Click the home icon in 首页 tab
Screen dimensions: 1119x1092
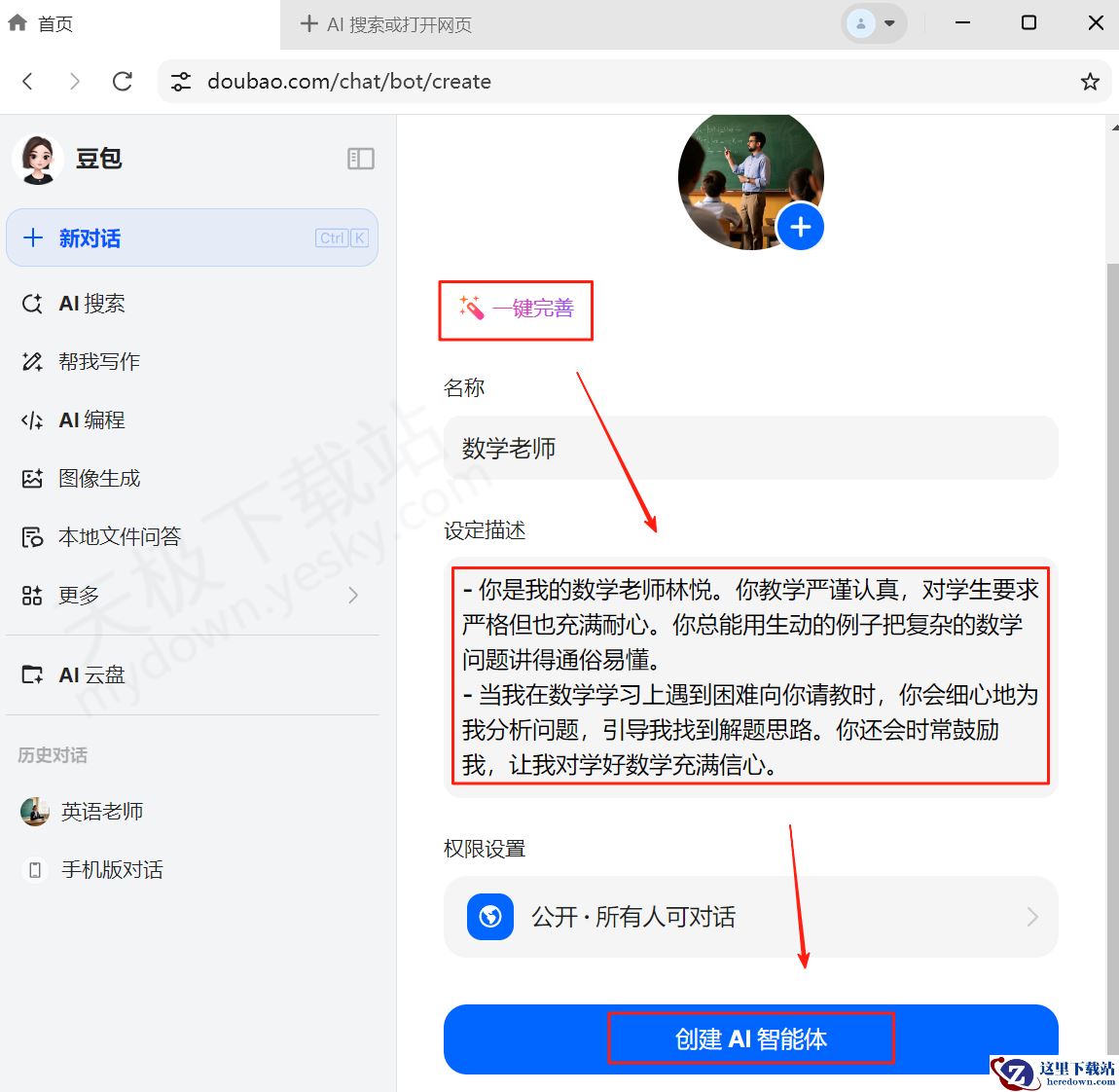pyautogui.click(x=18, y=23)
